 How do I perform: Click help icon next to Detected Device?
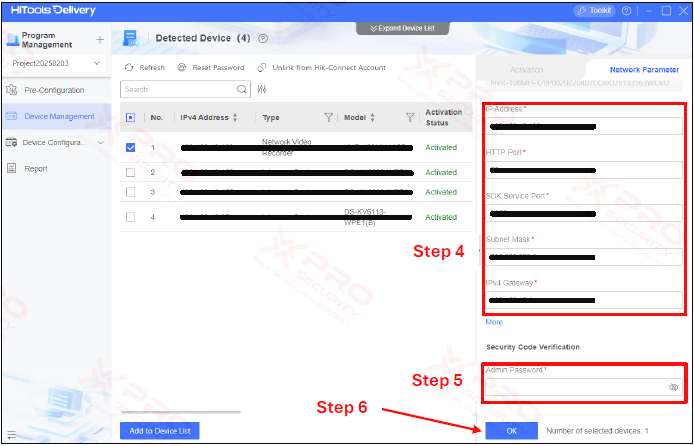[x=263, y=38]
